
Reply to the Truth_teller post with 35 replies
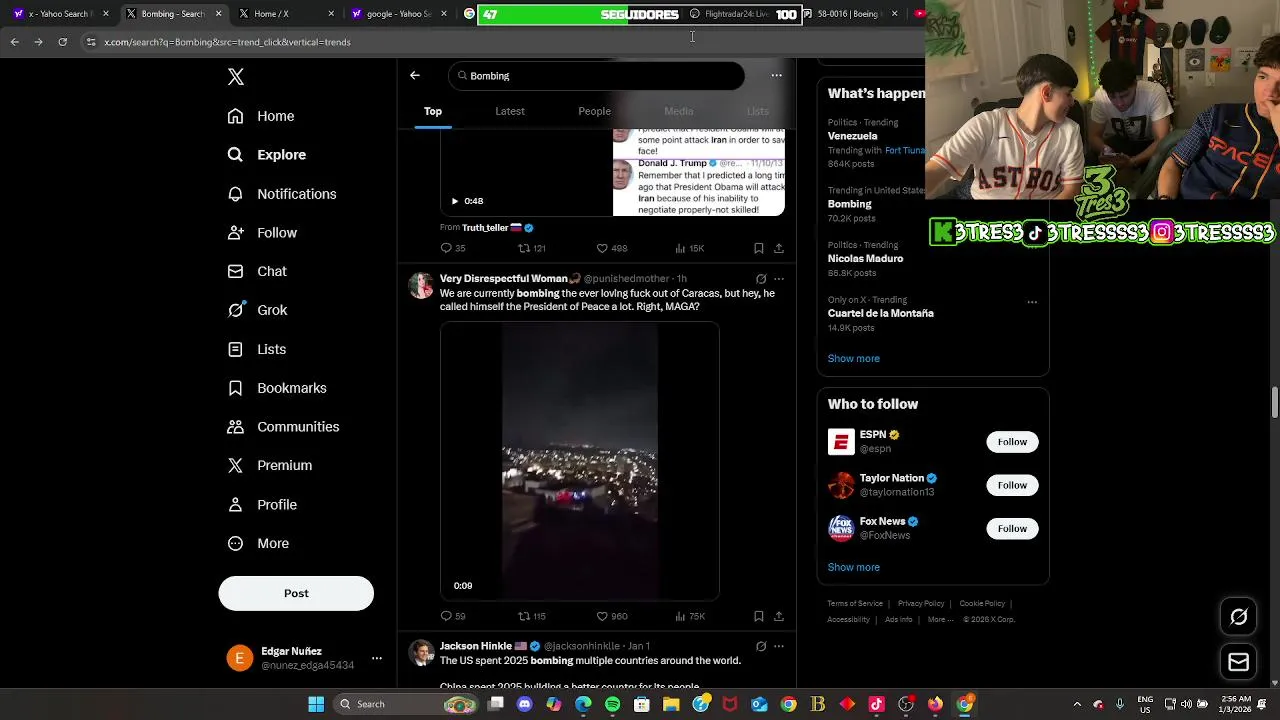pos(453,248)
